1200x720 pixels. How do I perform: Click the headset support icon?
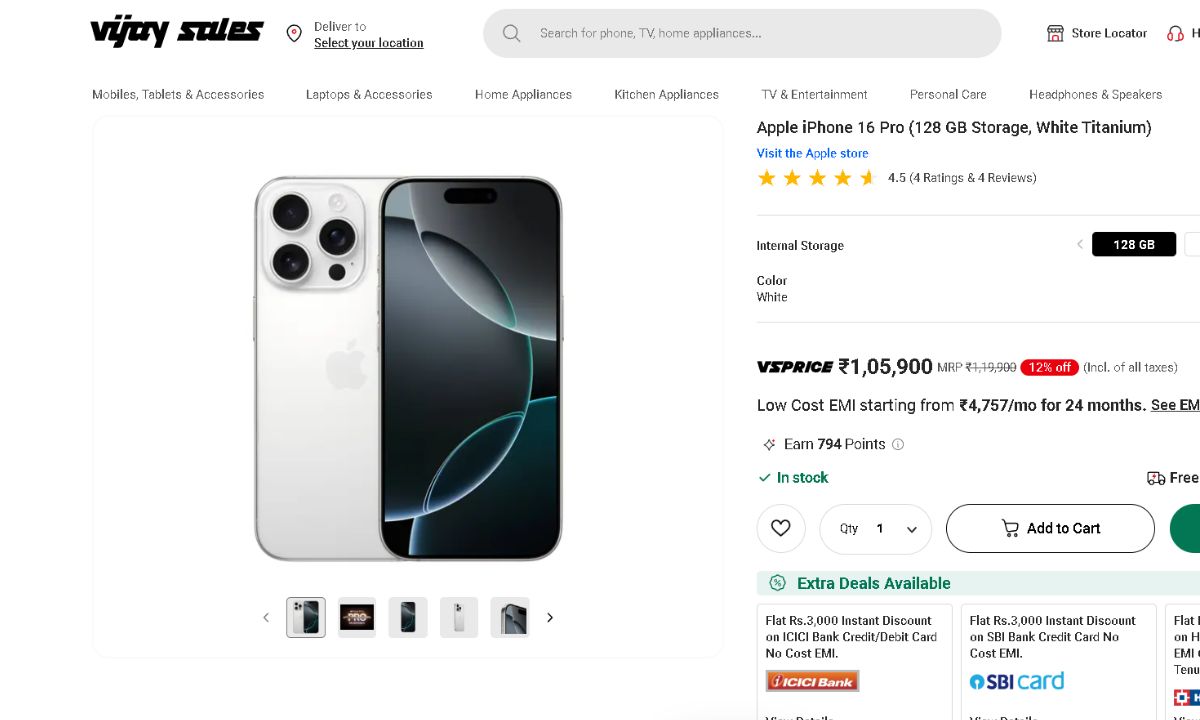tap(1175, 33)
